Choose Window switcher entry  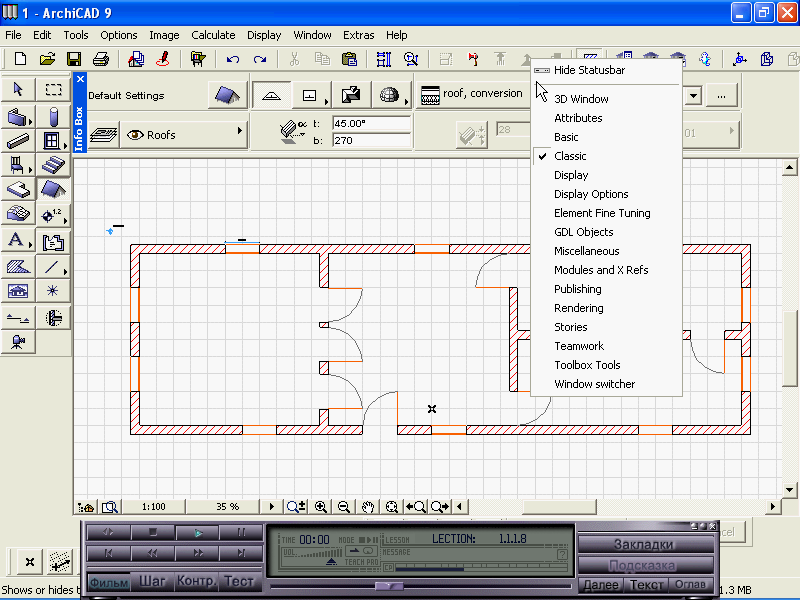pos(594,384)
